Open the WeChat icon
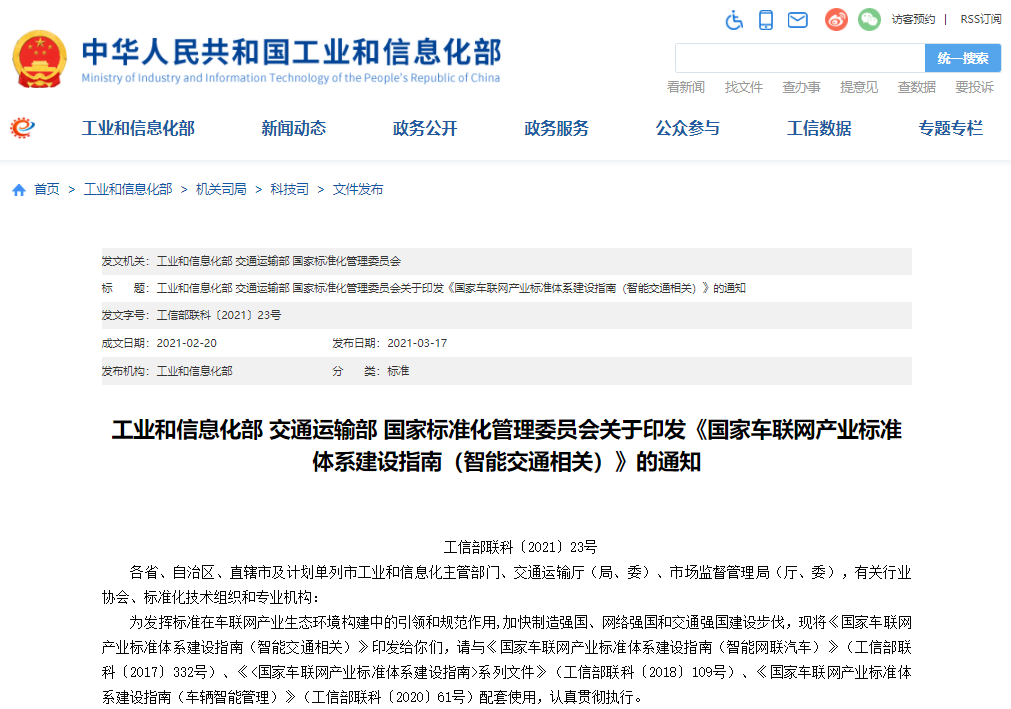This screenshot has width=1011, height=709. point(868,19)
